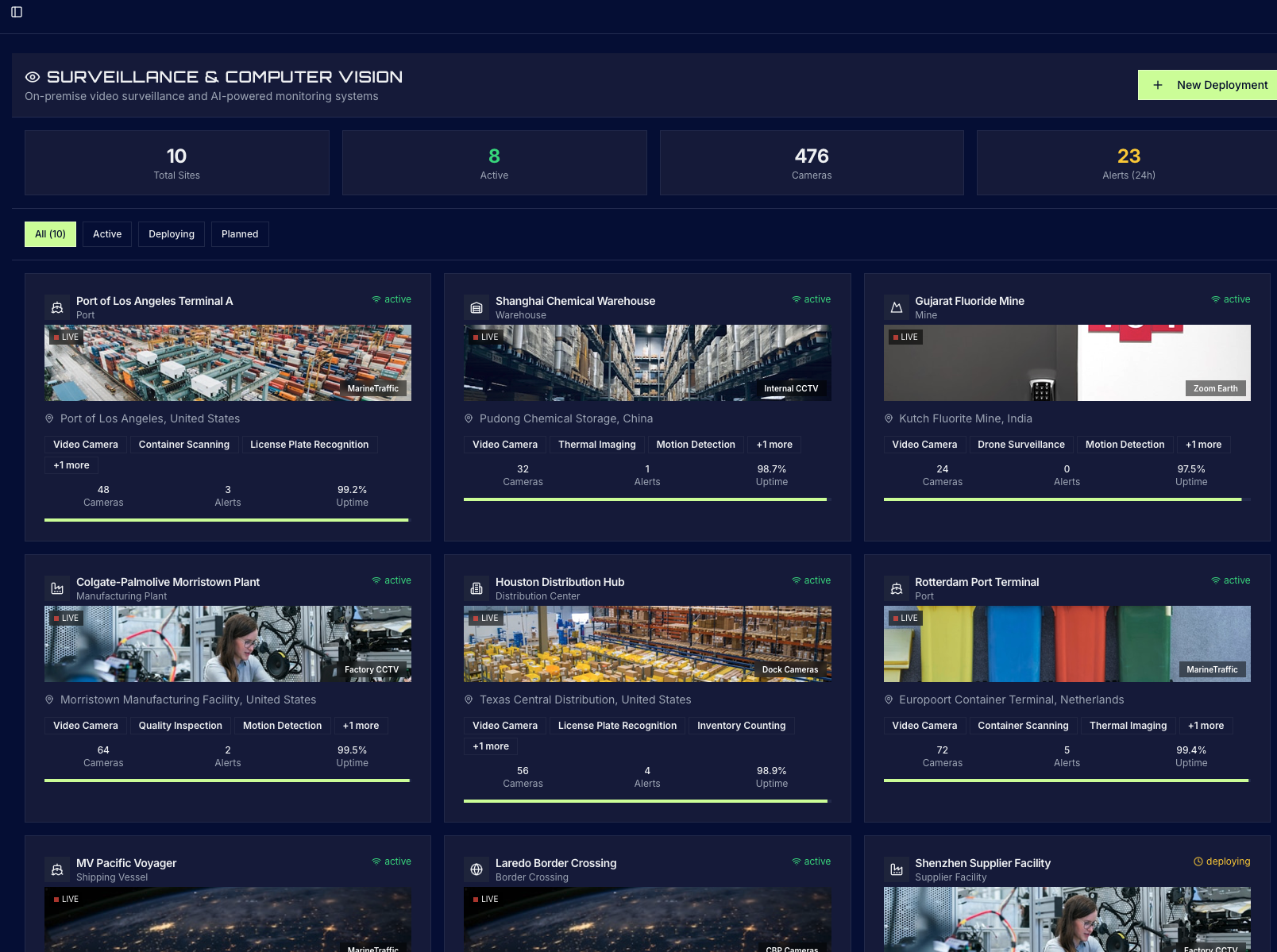Open the Colgate-Palmolive Factory CCTV feed thumbnail
Image resolution: width=1277 pixels, height=952 pixels.
(228, 644)
